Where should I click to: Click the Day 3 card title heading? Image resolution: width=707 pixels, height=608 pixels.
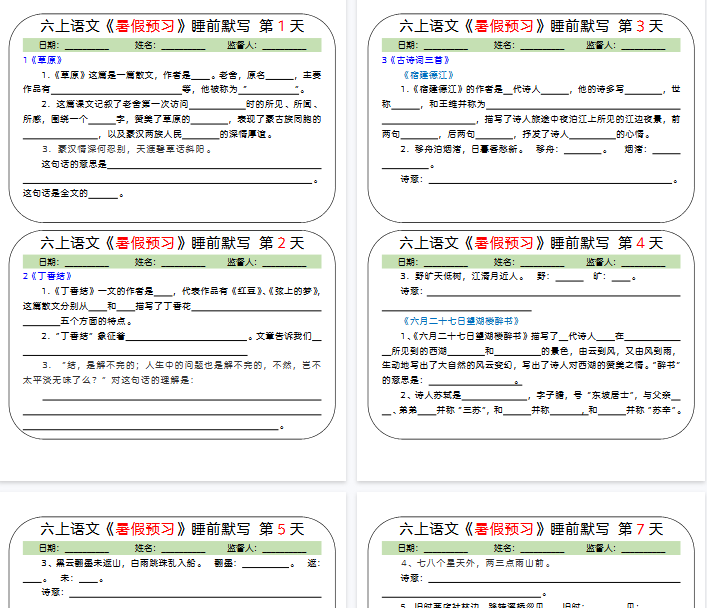(531, 26)
